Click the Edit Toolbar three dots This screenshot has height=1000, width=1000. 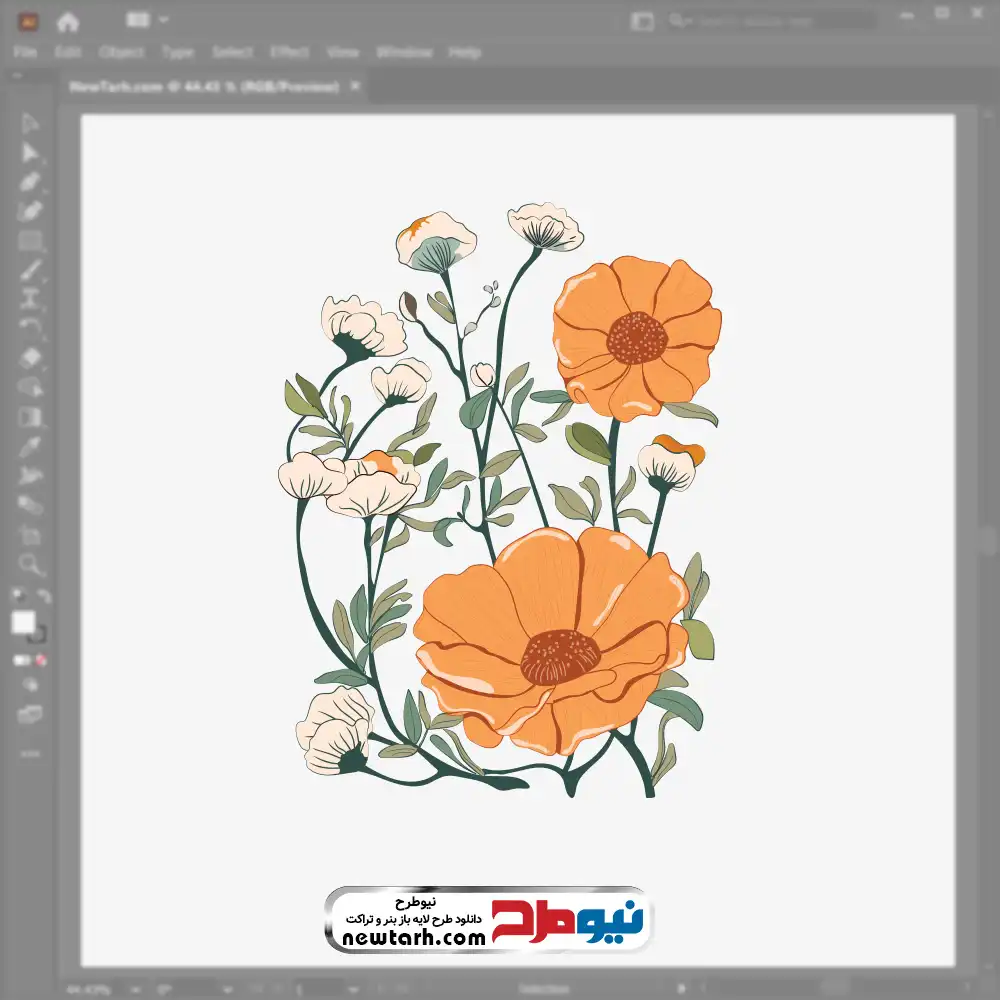pyautogui.click(x=30, y=750)
